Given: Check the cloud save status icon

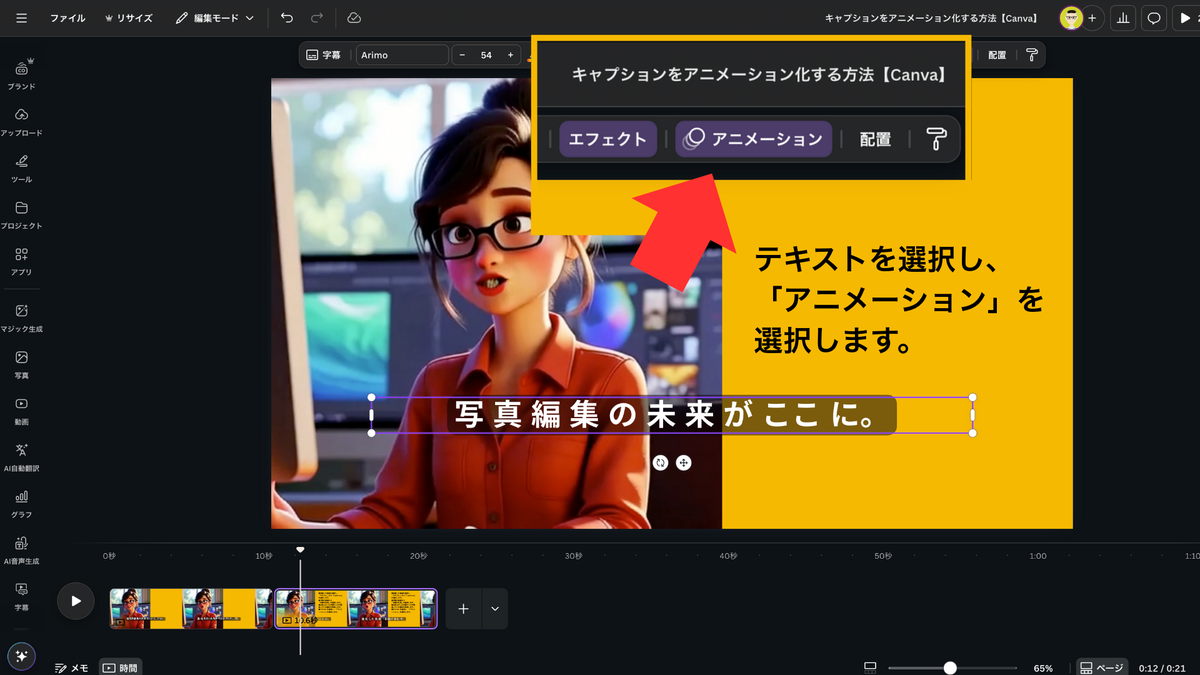Looking at the screenshot, I should [x=354, y=18].
